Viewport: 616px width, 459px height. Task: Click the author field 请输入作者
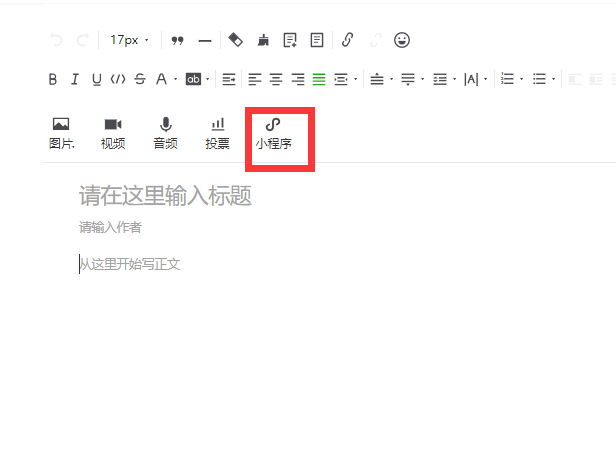(110, 227)
